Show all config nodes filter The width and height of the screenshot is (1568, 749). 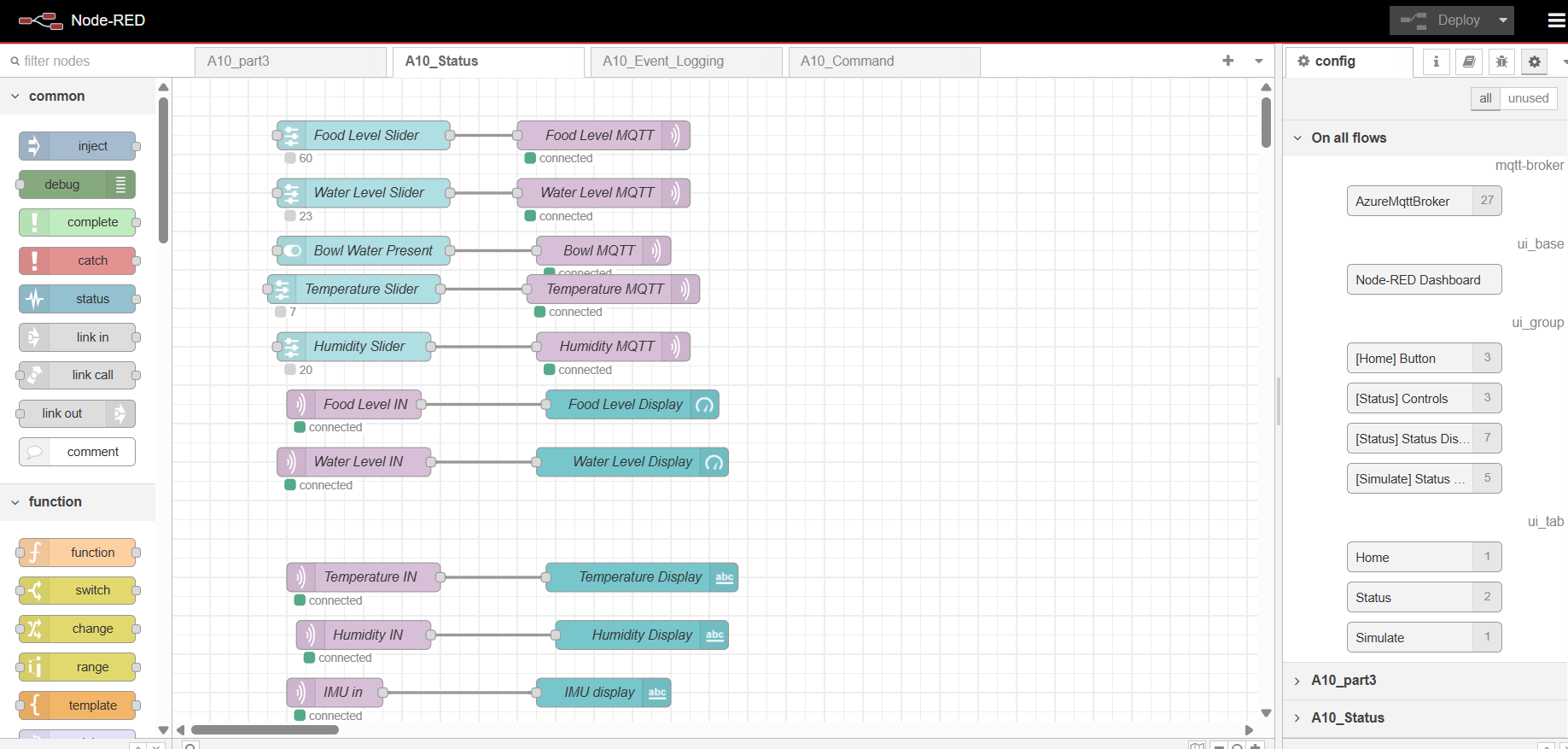pos(1485,98)
